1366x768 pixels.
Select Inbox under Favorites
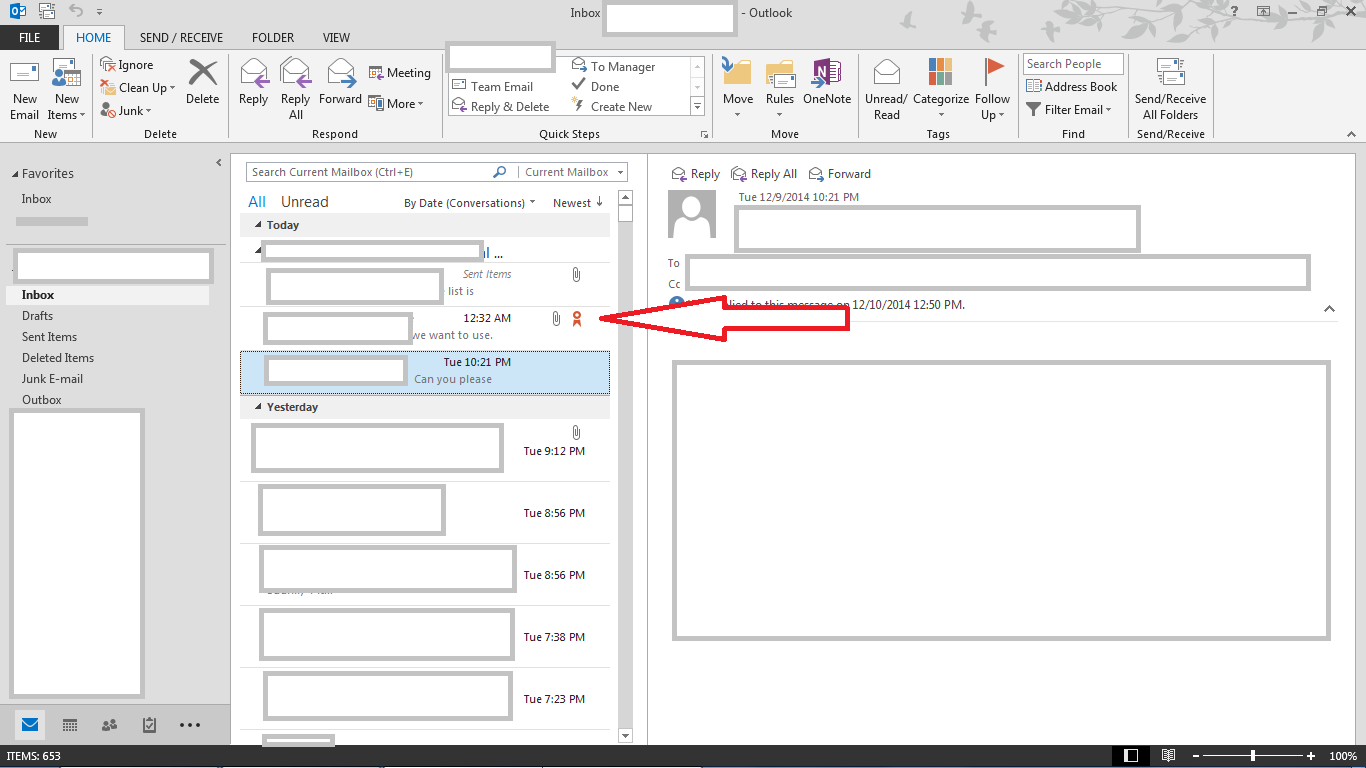point(36,199)
